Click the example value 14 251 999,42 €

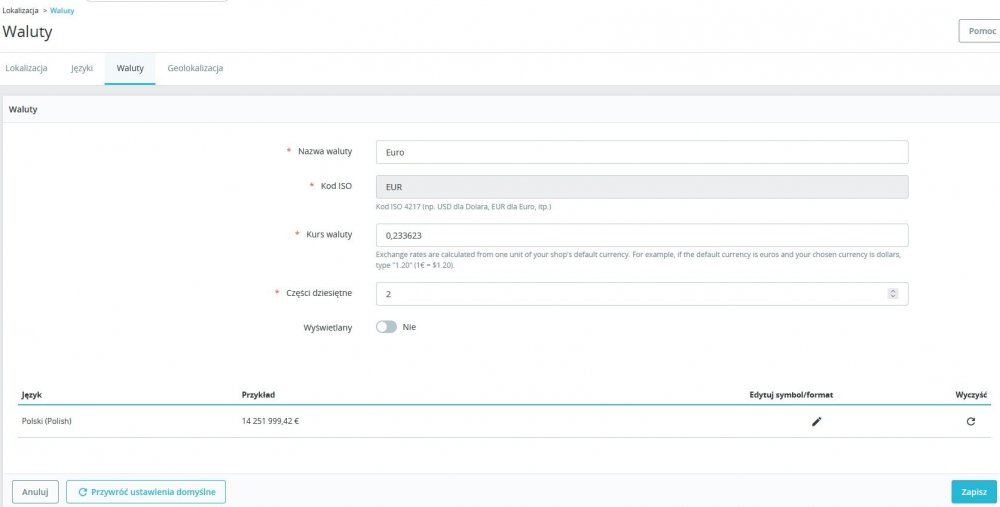tap(270, 421)
